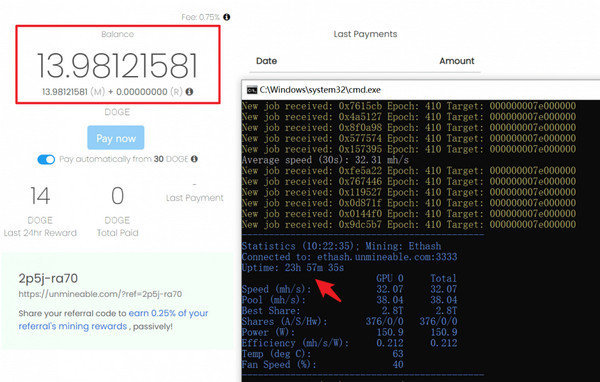Click the cmd.exe title bar
Screen dimensions: 600x382
(421, 90)
